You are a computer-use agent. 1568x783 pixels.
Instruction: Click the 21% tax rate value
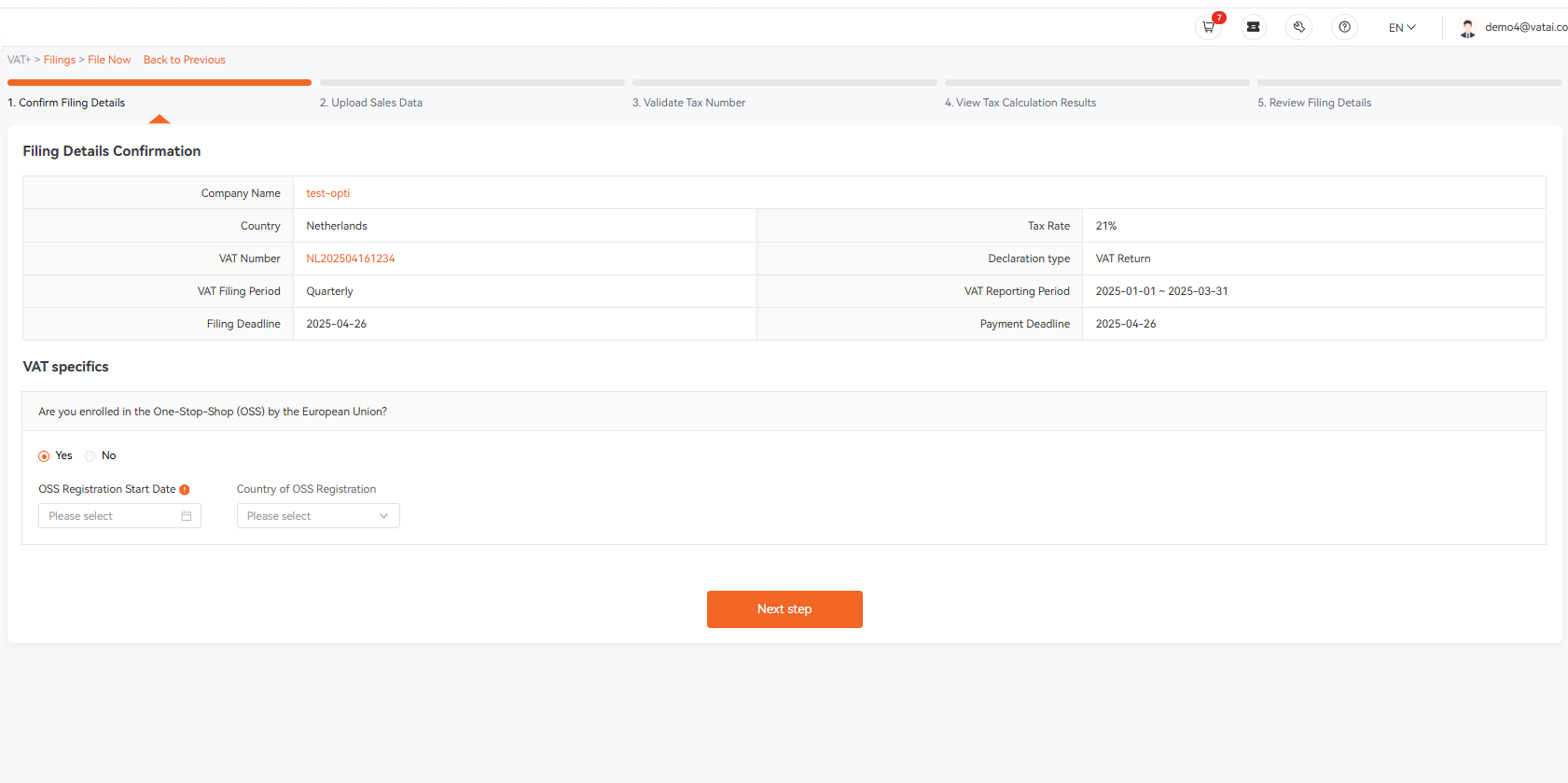[x=1106, y=226]
